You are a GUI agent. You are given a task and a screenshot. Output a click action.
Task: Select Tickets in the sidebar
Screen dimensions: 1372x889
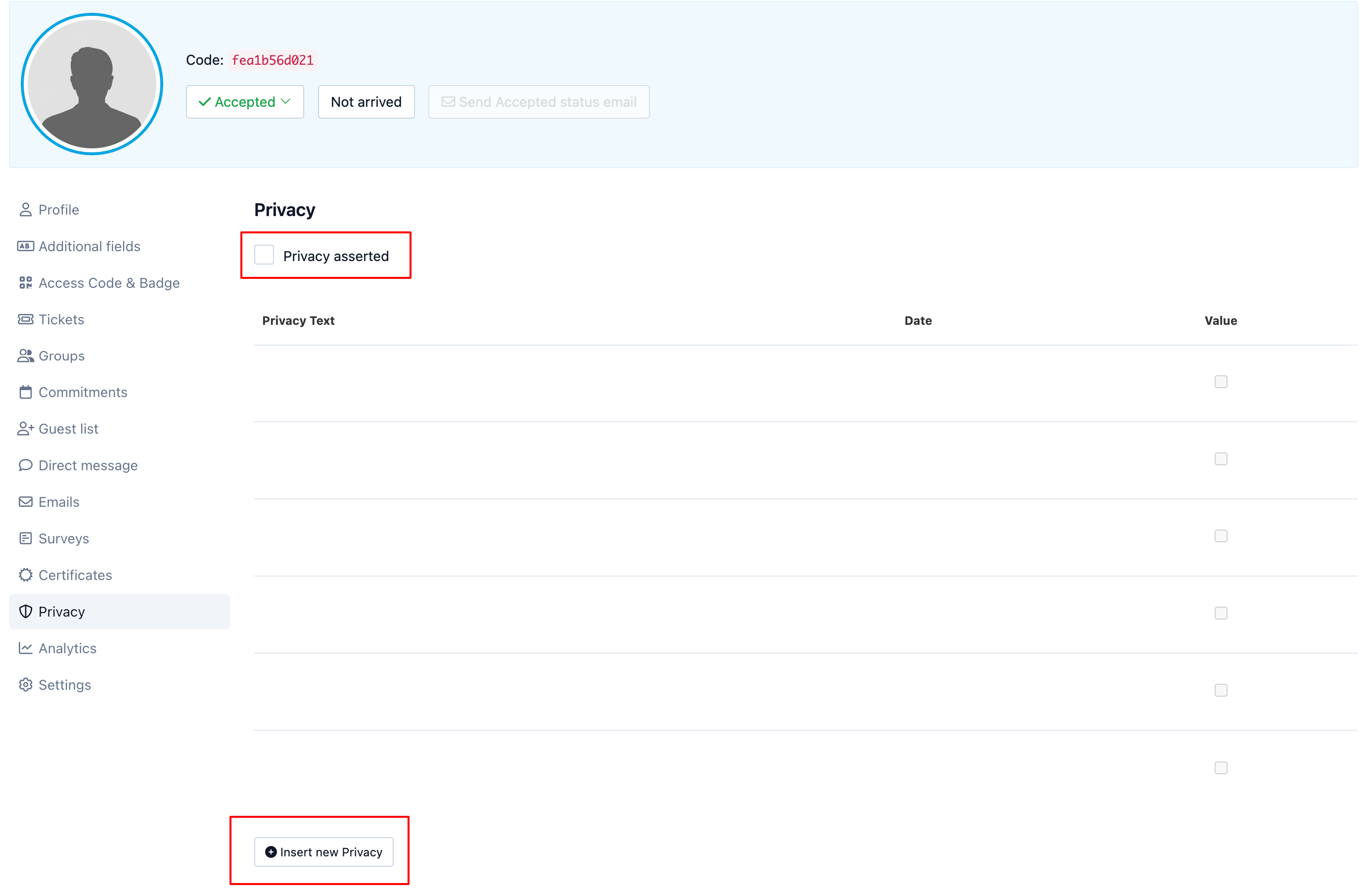[119, 320]
